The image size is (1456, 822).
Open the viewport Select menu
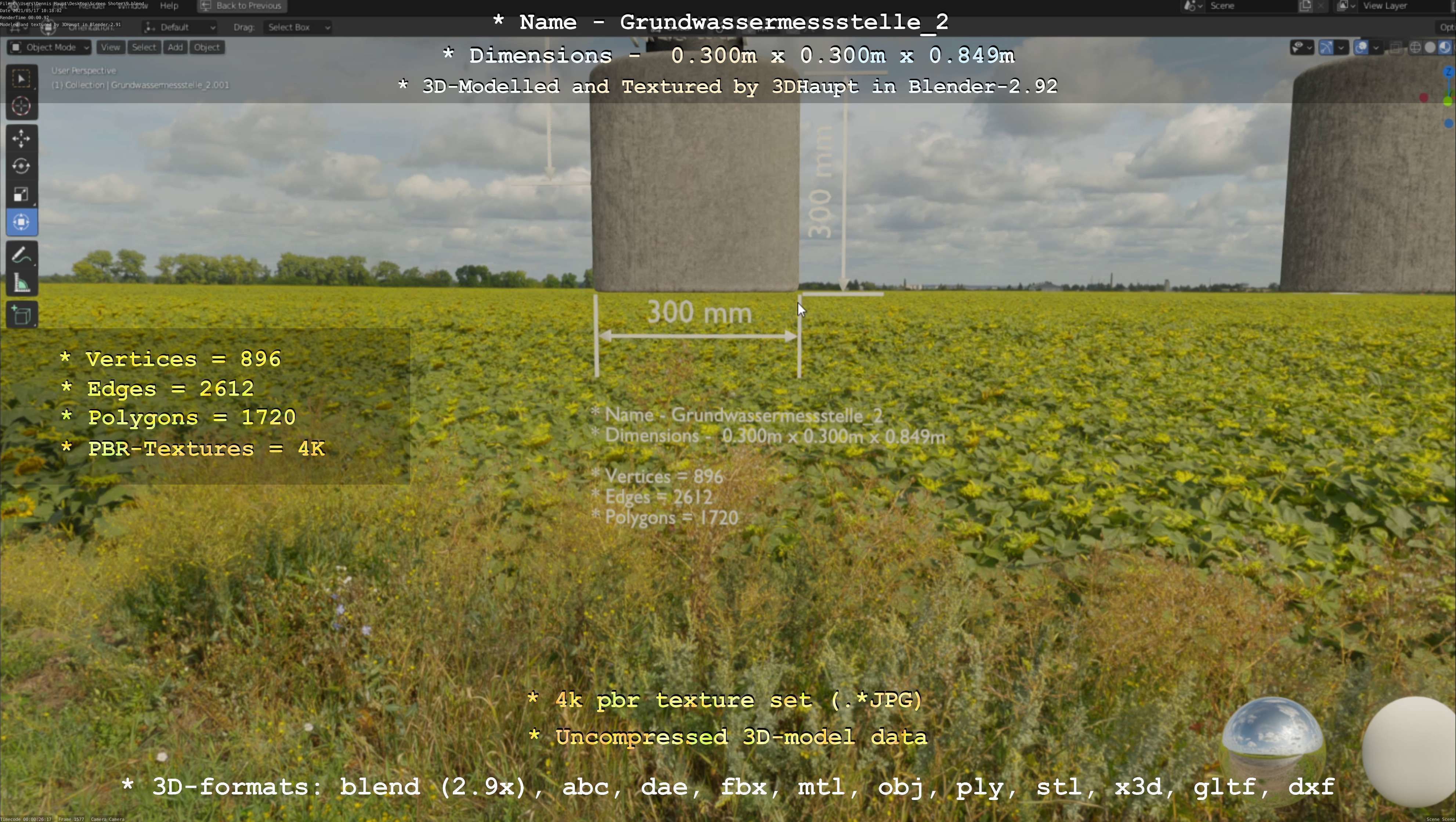pos(144,47)
